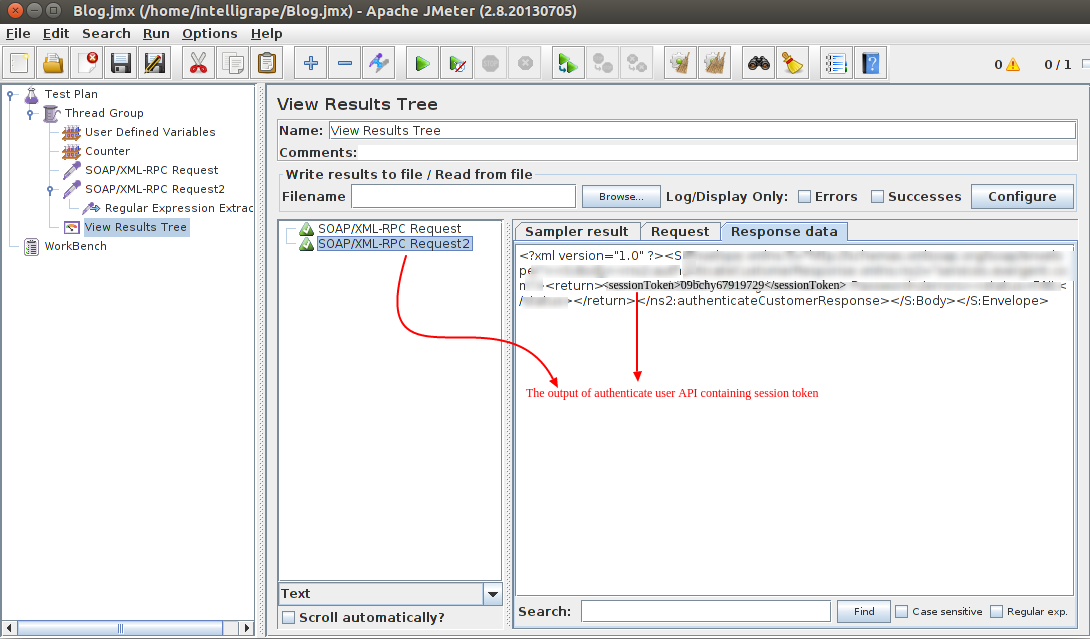Collapse SOAP/XML-RPC Request2 tree node
This screenshot has height=639, width=1090.
click(50, 189)
